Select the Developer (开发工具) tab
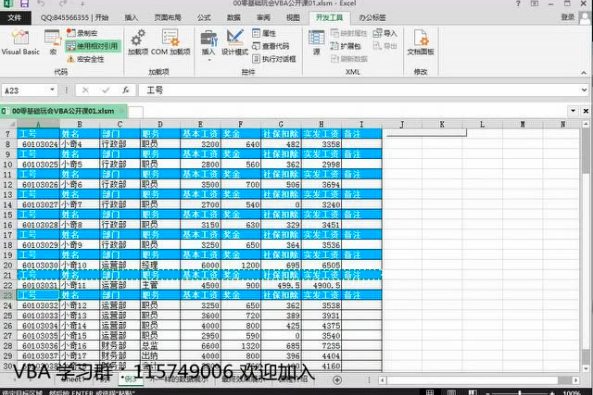 coord(329,17)
